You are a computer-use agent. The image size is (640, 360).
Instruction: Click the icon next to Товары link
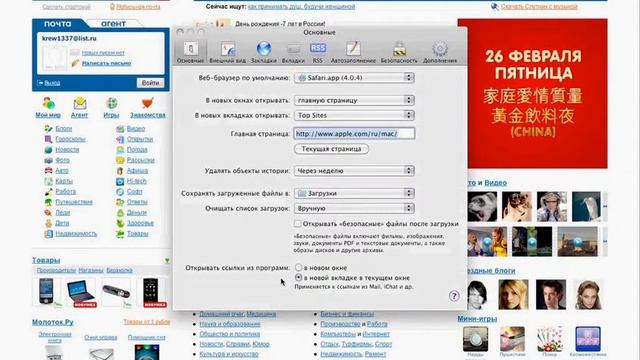click(x=120, y=234)
